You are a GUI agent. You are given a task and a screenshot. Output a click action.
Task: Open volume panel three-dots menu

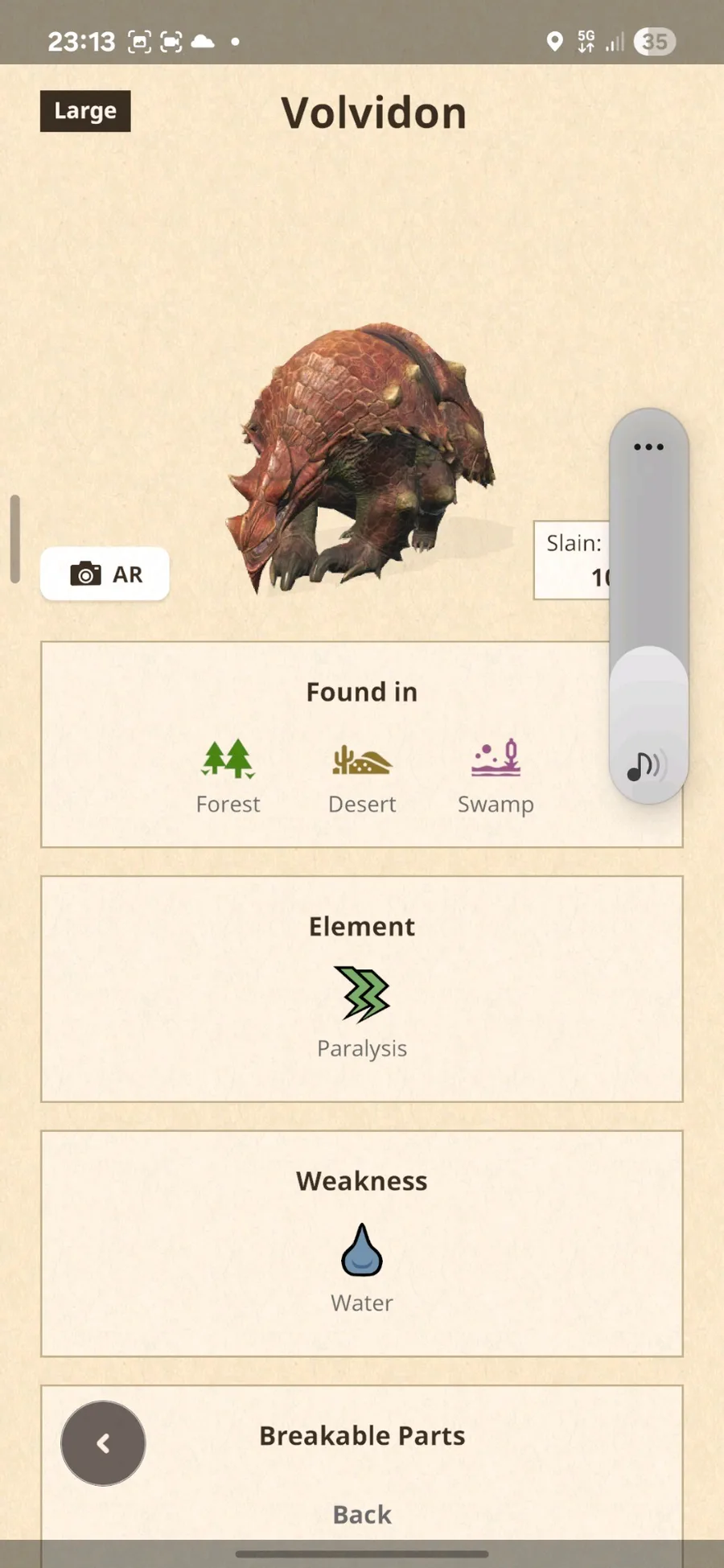coord(648,447)
